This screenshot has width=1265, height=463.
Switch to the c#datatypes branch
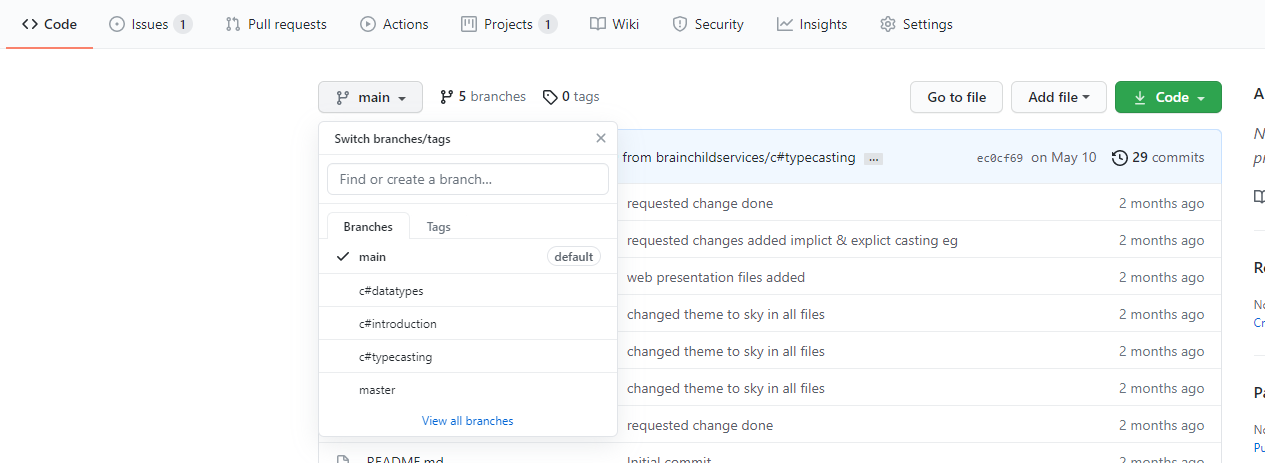tap(468, 291)
